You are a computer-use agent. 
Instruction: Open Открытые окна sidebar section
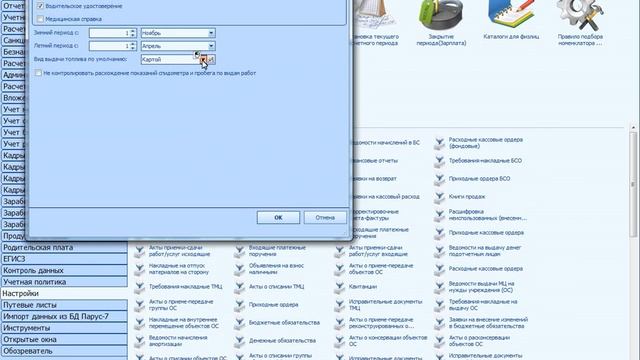64,339
